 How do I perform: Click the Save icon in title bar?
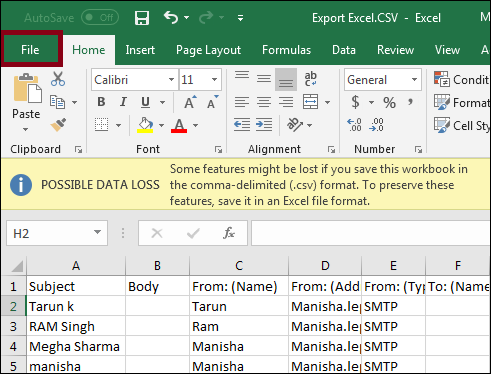point(142,18)
